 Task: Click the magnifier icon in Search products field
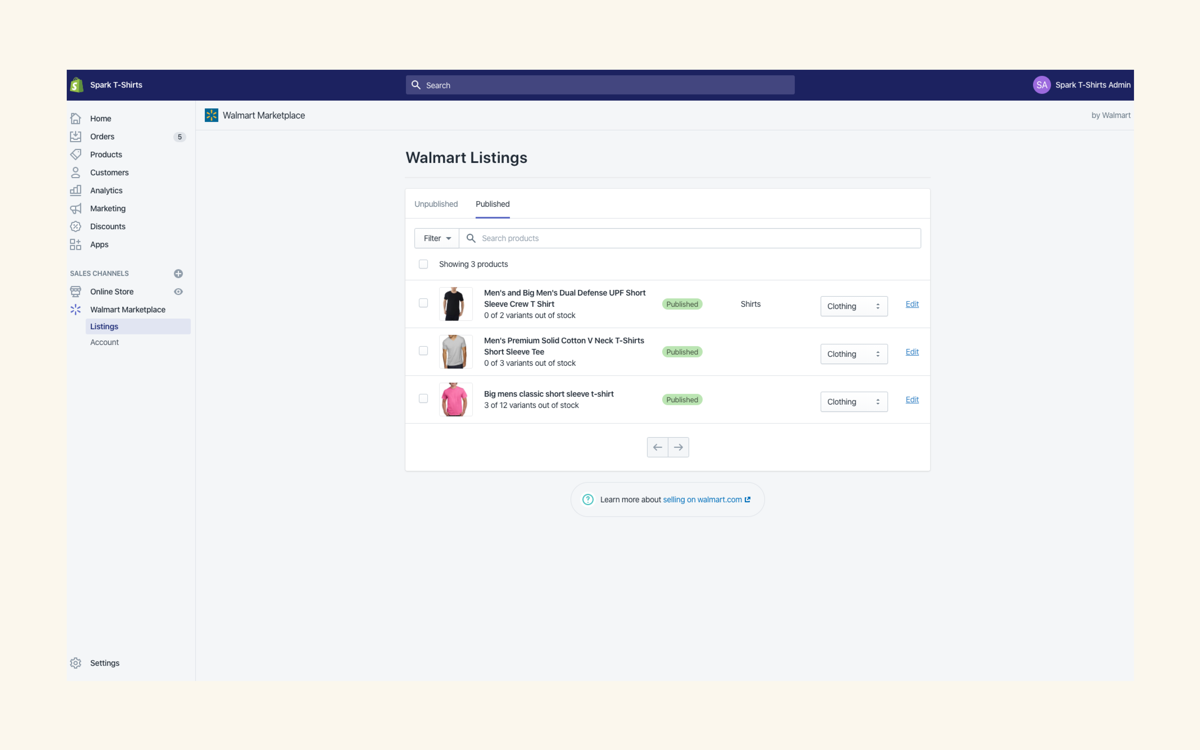click(471, 238)
